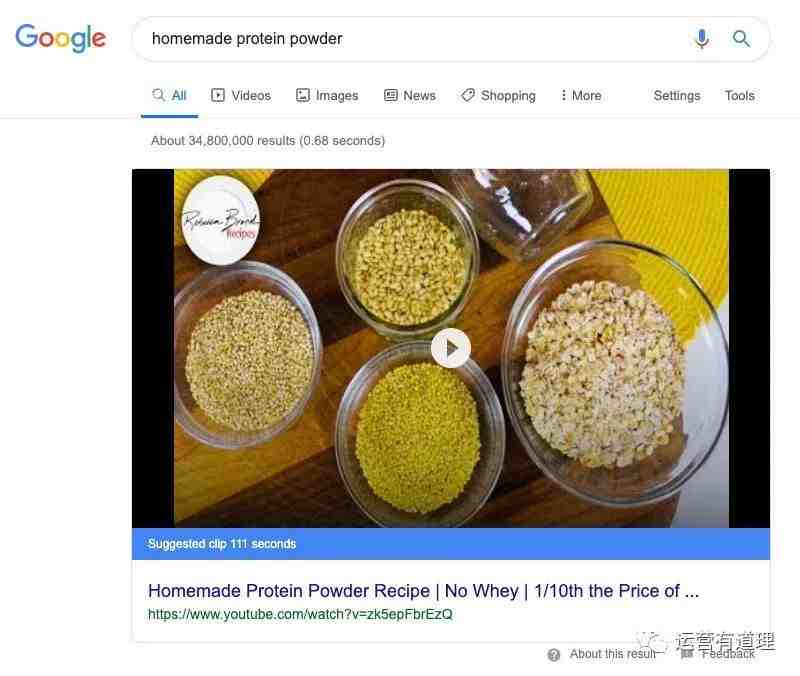Click the recipe channel logo on thumbnail
Image resolution: width=800 pixels, height=676 pixels.
point(221,220)
